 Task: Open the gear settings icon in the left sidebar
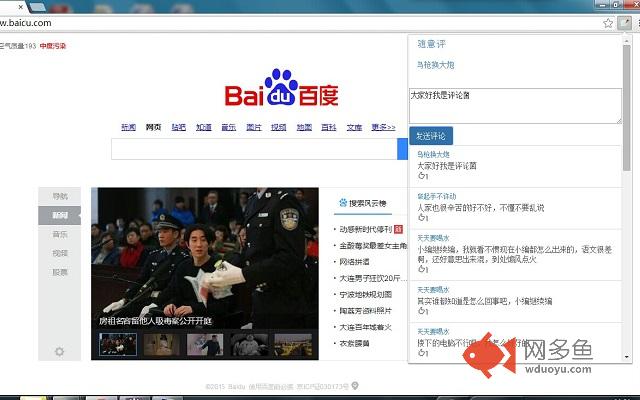click(59, 351)
